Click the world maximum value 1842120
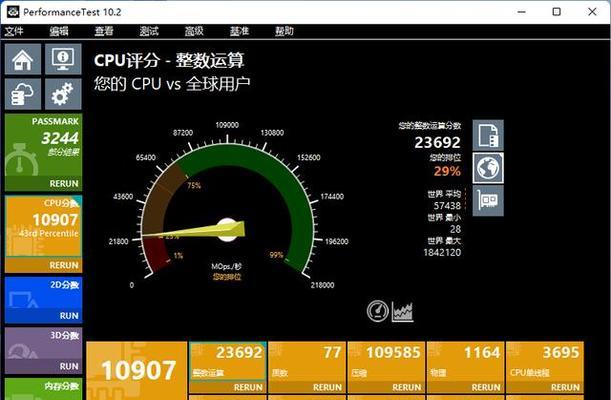Viewport: 611px width, 400px height. (442, 252)
